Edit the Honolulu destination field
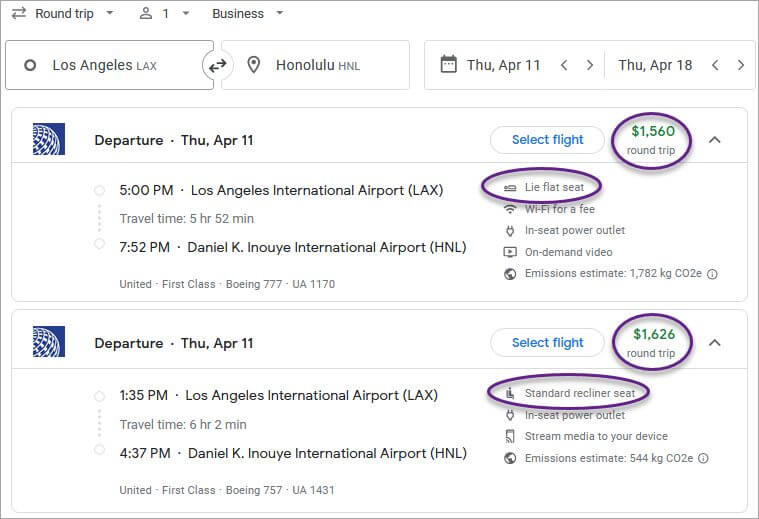The image size is (759, 519). point(318,65)
